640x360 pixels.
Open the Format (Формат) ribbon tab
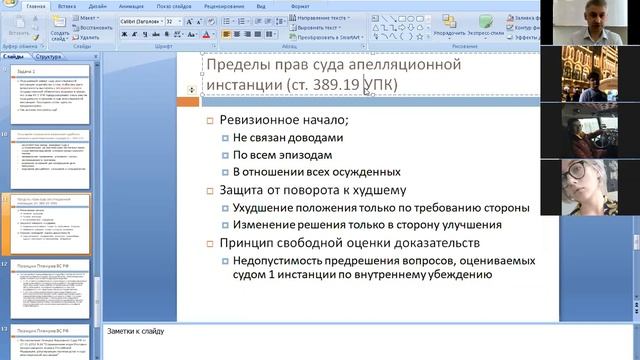(x=300, y=7)
